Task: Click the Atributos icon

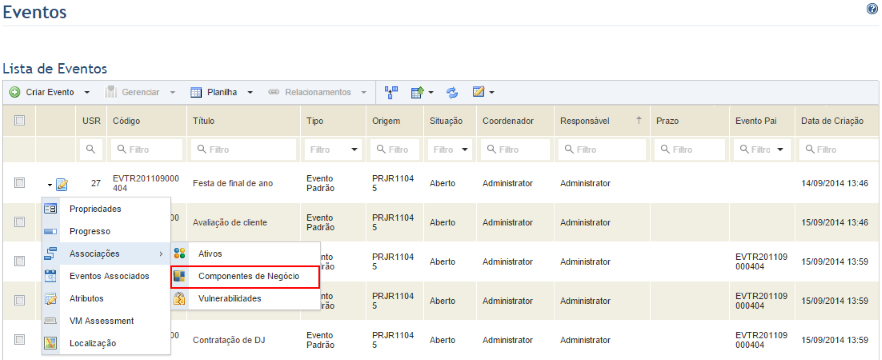Action: tap(50, 299)
